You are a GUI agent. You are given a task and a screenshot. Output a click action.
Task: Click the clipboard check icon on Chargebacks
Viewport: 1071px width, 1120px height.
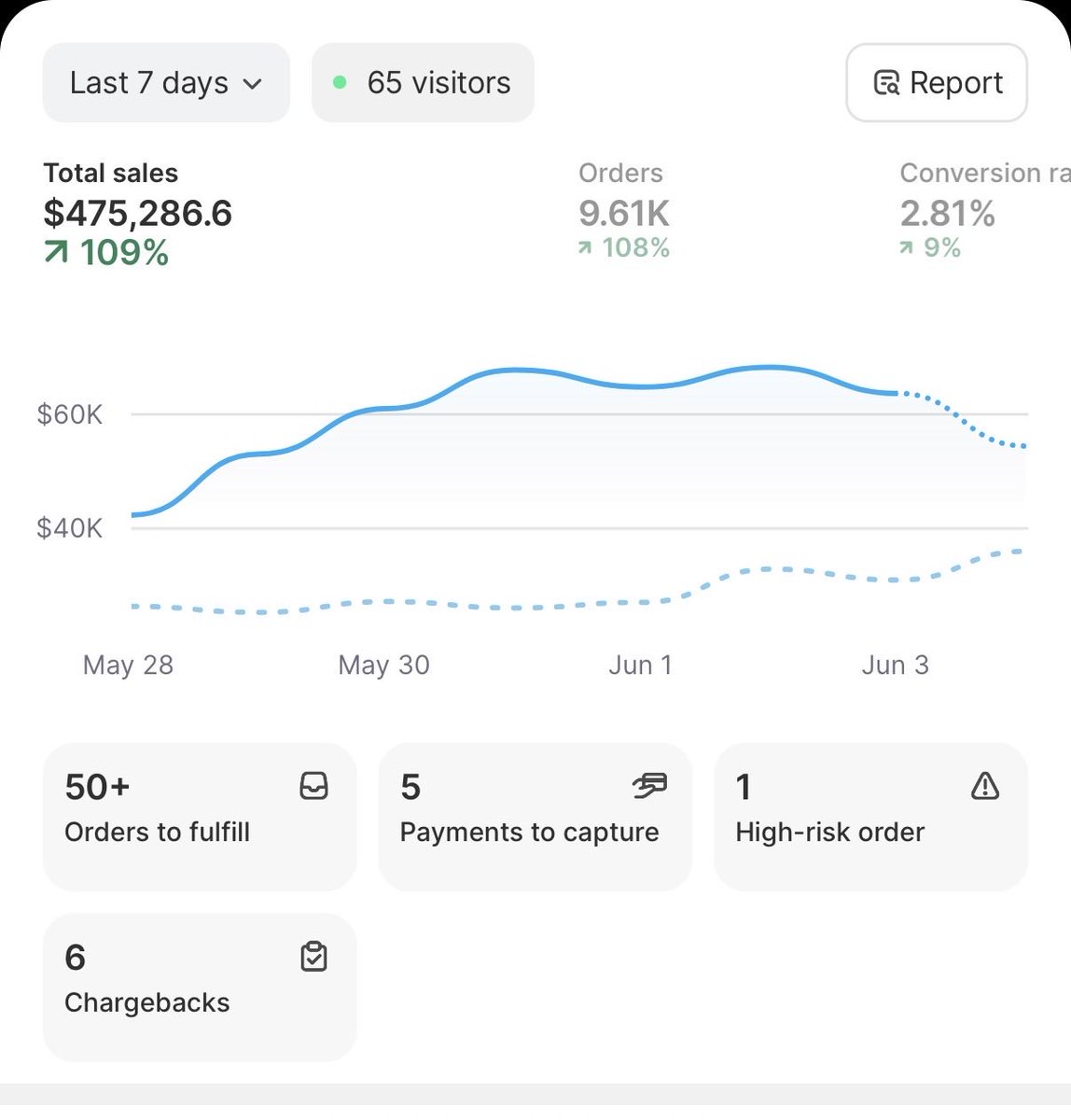pyautogui.click(x=313, y=957)
